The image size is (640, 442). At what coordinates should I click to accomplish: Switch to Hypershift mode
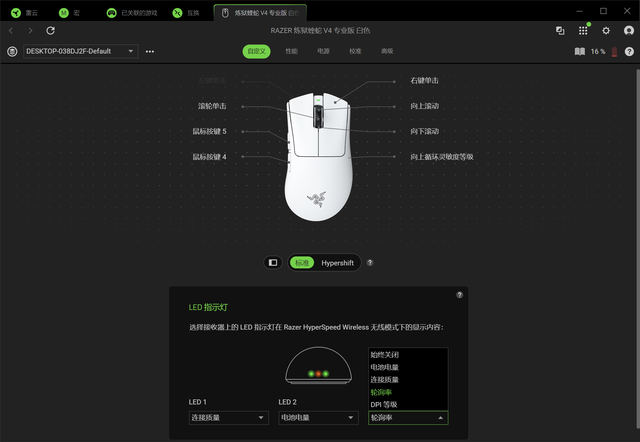(x=337, y=263)
